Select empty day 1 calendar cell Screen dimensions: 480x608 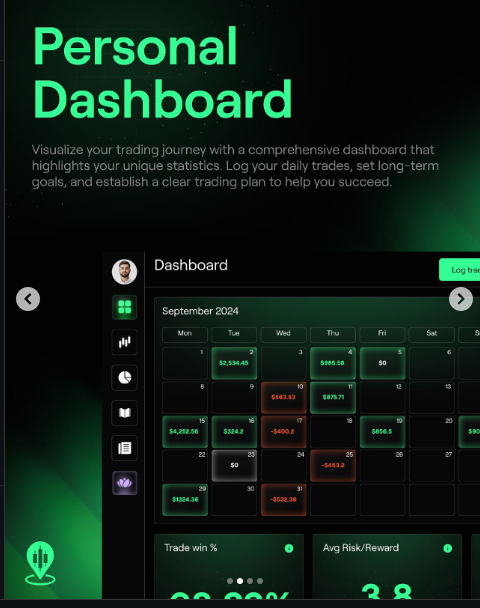(x=185, y=363)
